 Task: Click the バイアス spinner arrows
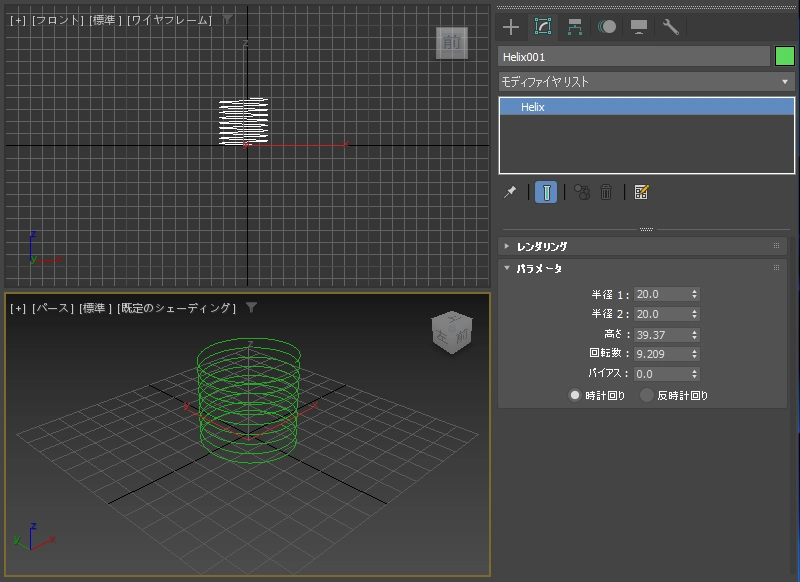[694, 374]
